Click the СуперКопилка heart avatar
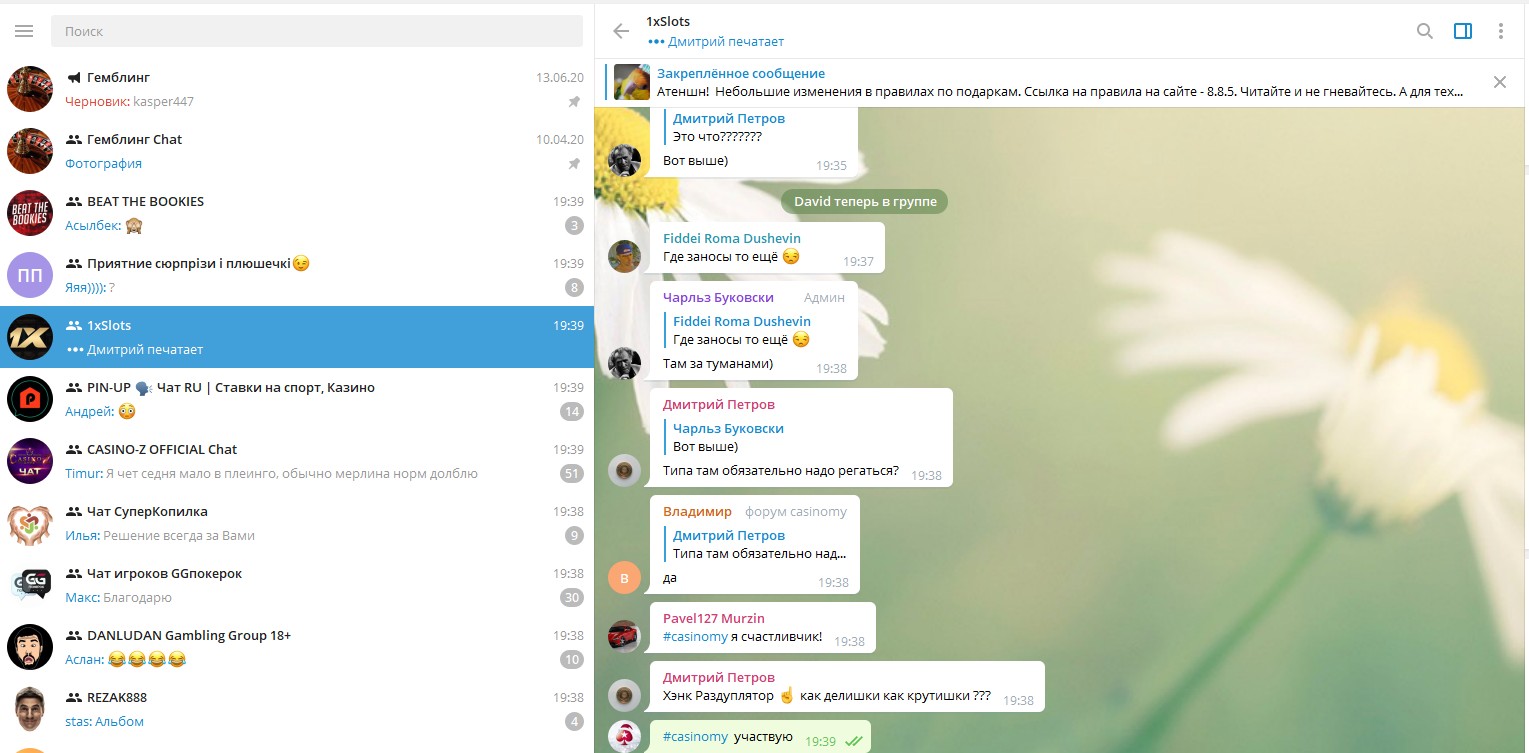Screen dimensions: 1529x753 pos(30,523)
